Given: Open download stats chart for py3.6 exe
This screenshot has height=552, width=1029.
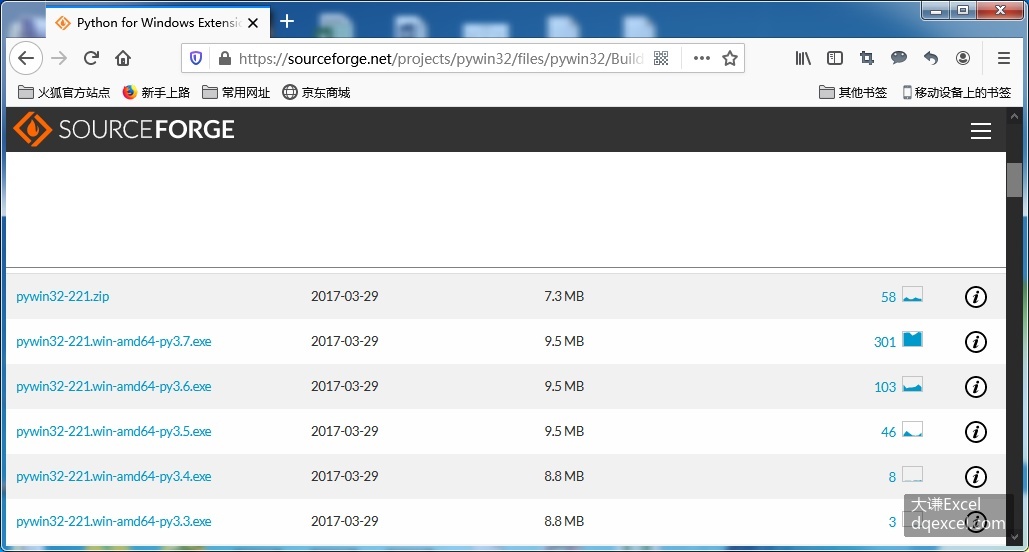Looking at the screenshot, I should tap(912, 384).
